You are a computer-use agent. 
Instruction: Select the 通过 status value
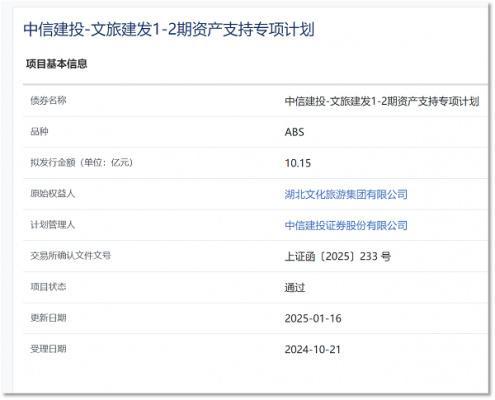click(295, 287)
